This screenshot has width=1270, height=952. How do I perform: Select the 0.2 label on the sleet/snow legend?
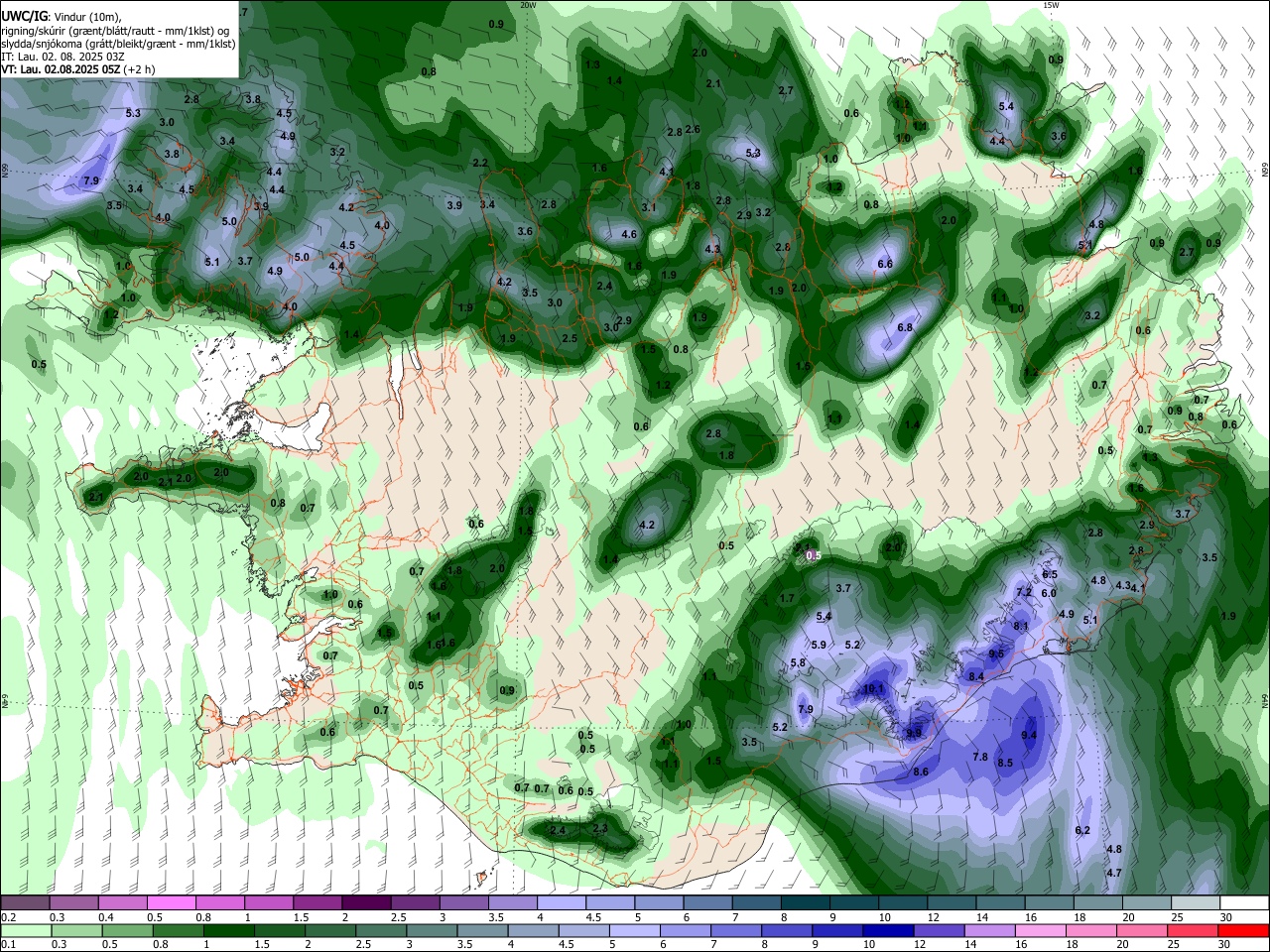click(9, 917)
